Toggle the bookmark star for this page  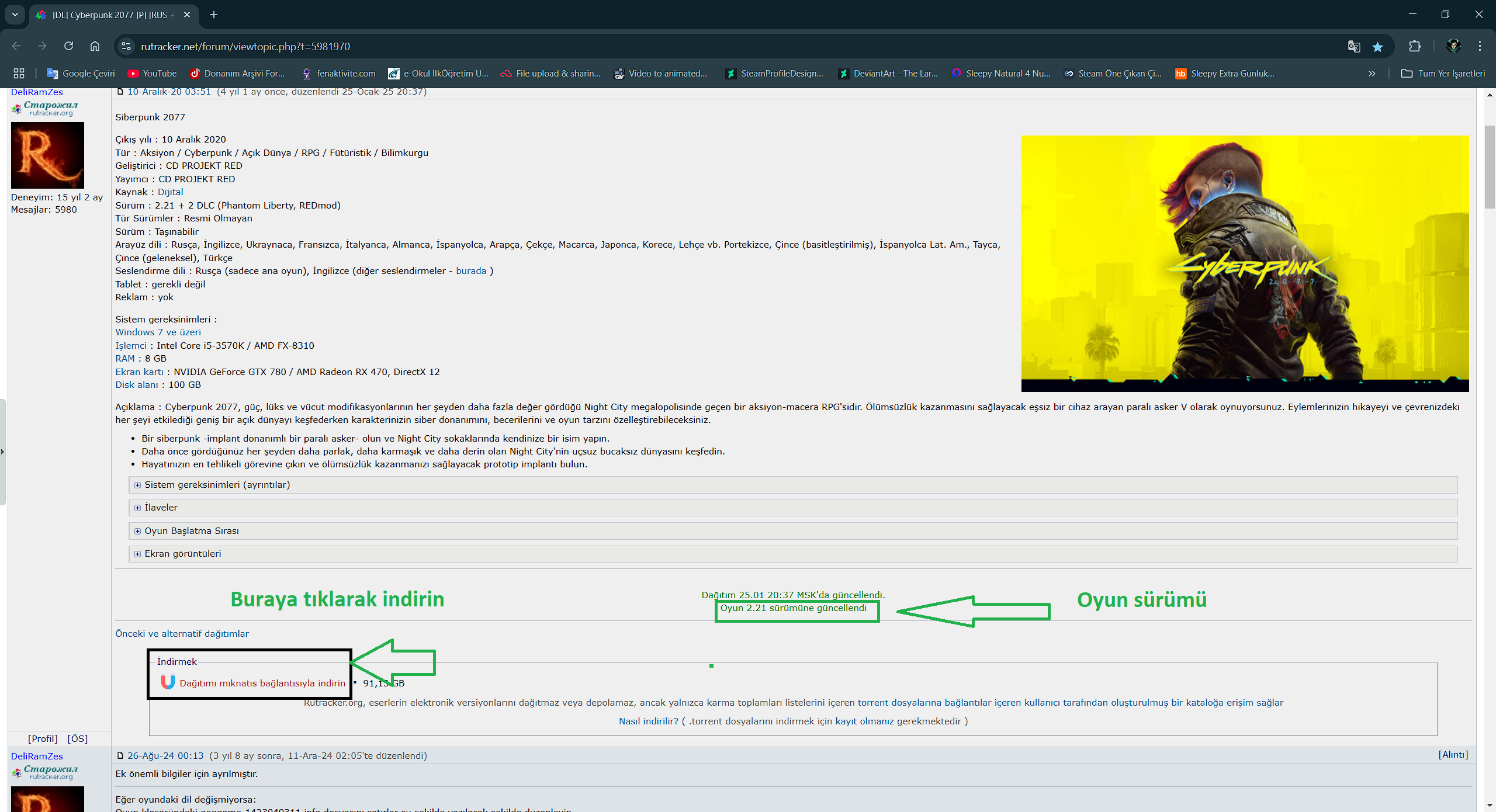(x=1377, y=46)
